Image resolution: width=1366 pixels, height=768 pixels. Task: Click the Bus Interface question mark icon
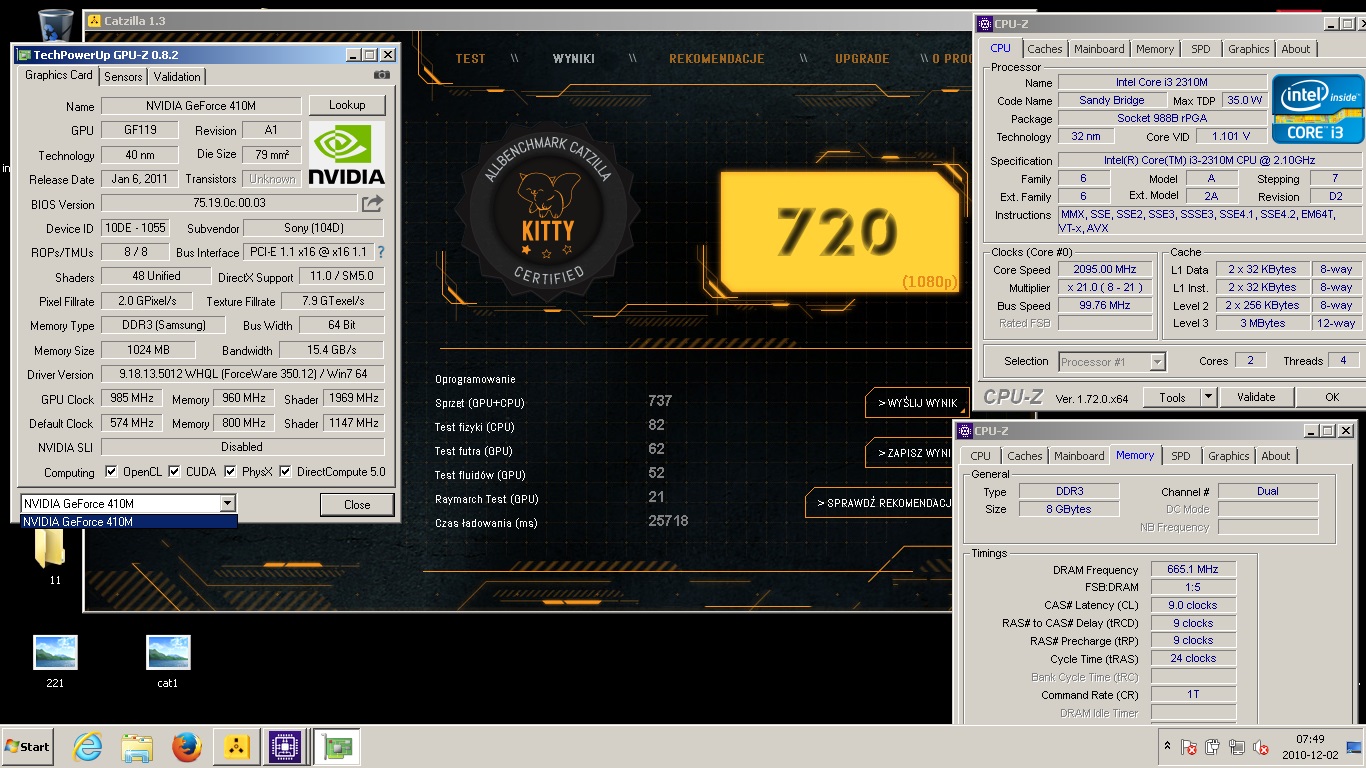380,252
